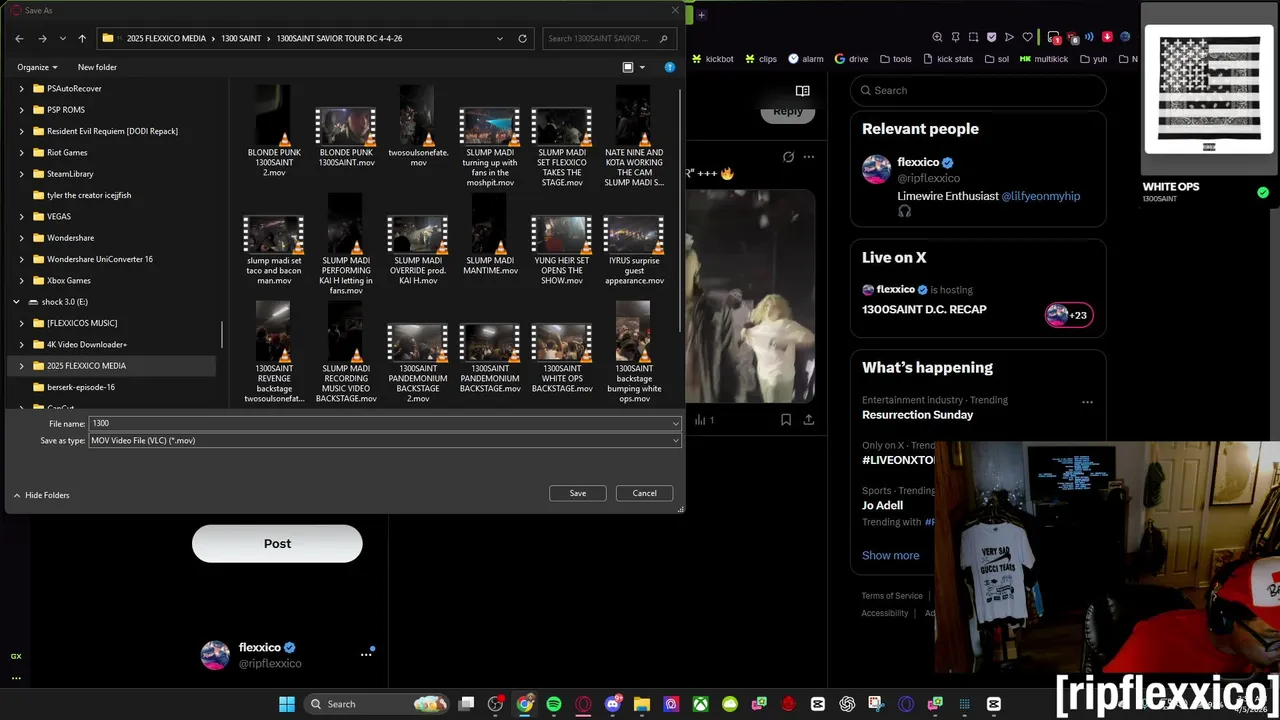This screenshot has width=1280, height=720.
Task: Open Spotify from the taskbar
Action: click(554, 704)
